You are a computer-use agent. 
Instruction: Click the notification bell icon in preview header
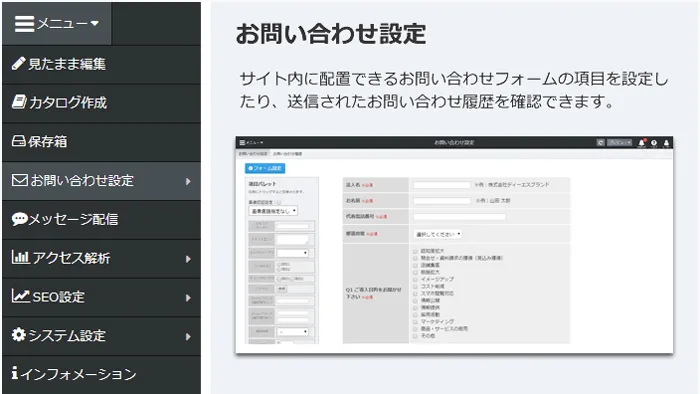point(642,143)
